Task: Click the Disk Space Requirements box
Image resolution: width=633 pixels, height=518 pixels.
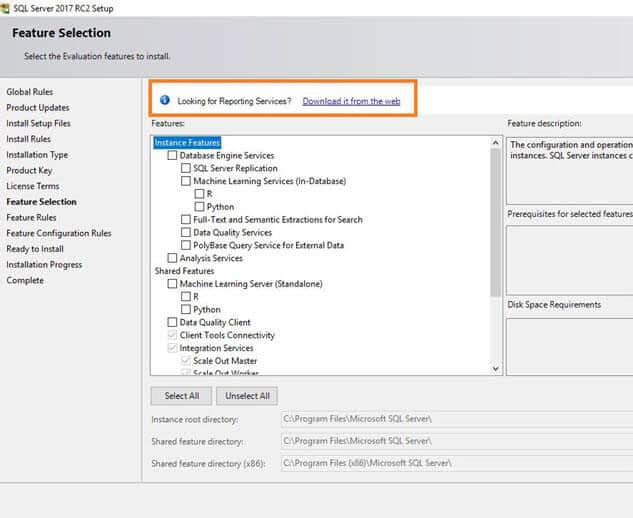Action: click(x=570, y=347)
